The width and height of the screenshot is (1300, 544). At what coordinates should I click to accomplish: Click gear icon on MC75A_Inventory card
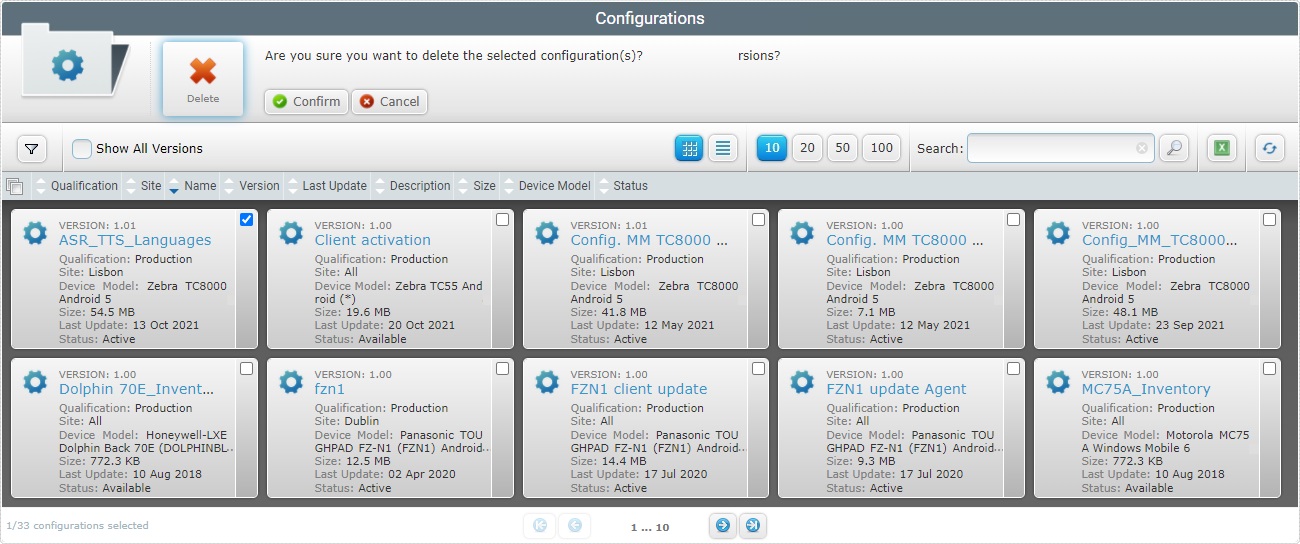coord(1058,382)
